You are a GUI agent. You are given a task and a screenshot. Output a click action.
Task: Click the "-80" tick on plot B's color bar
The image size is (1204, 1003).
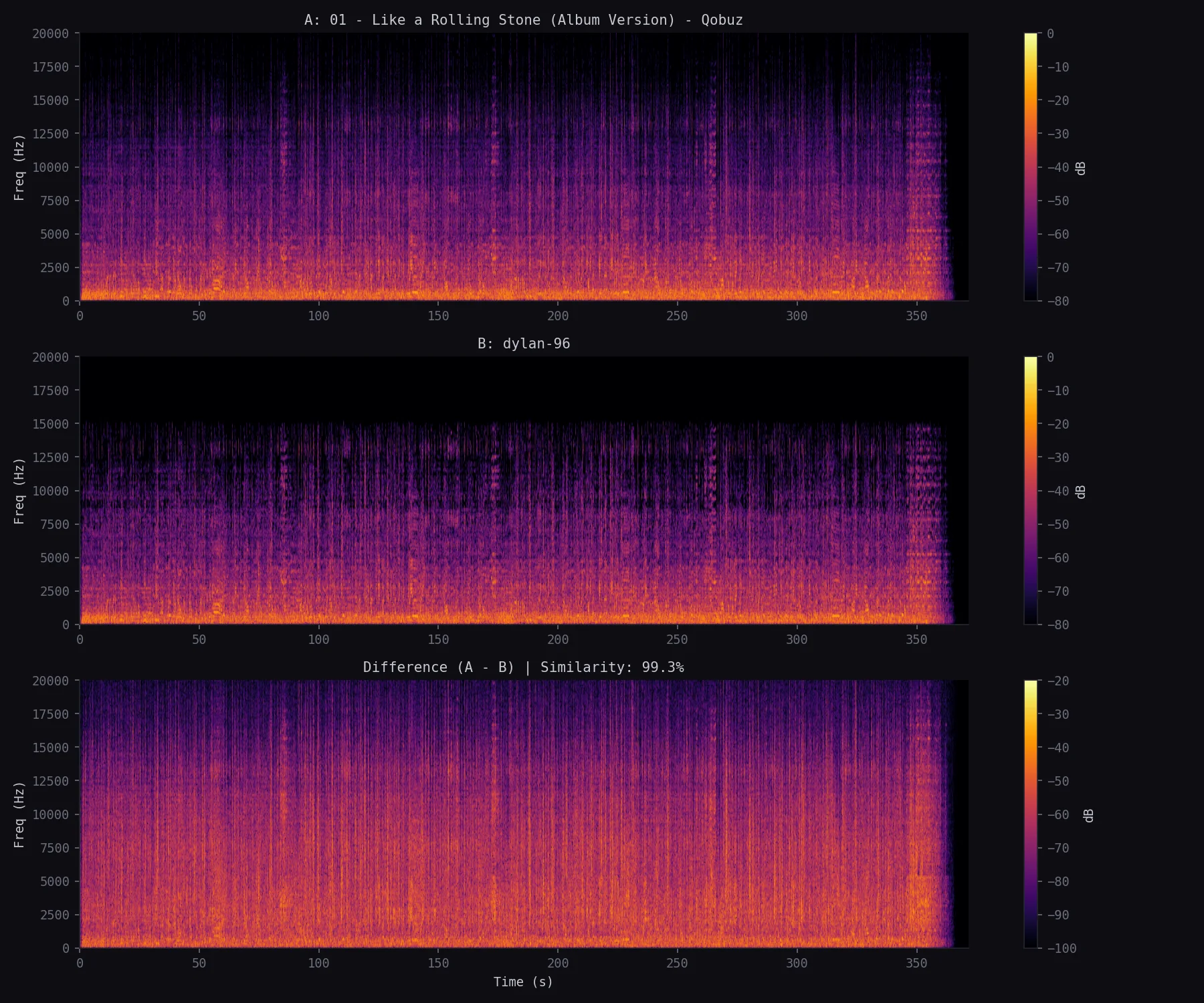click(x=1058, y=625)
